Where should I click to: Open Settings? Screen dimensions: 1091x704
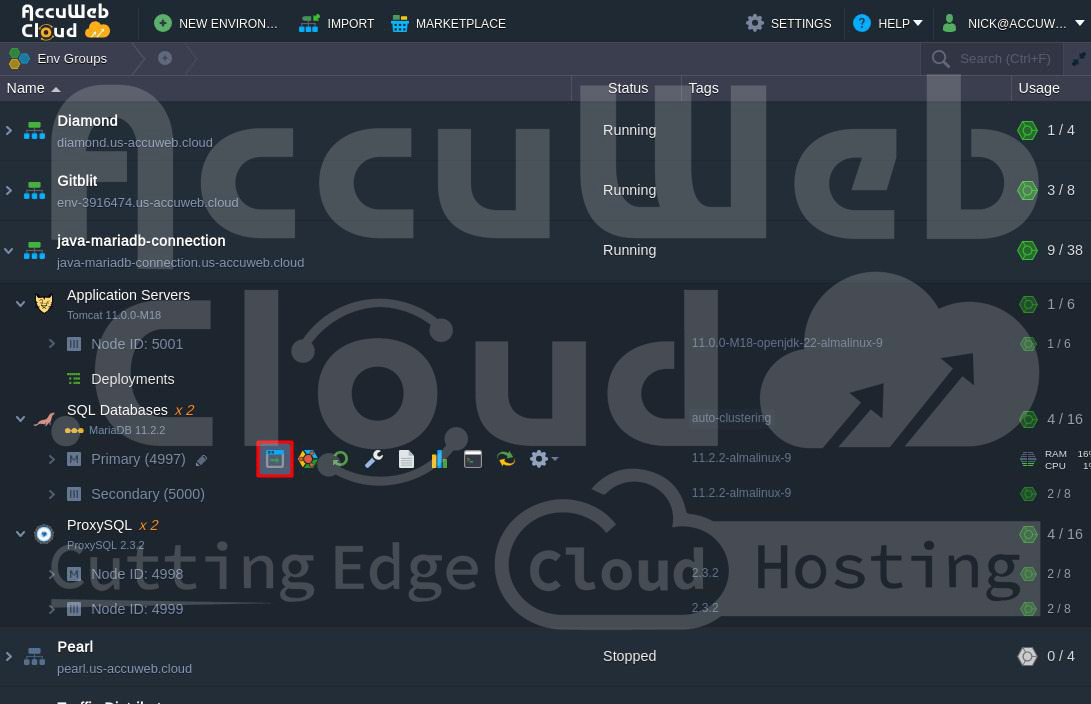[788, 24]
